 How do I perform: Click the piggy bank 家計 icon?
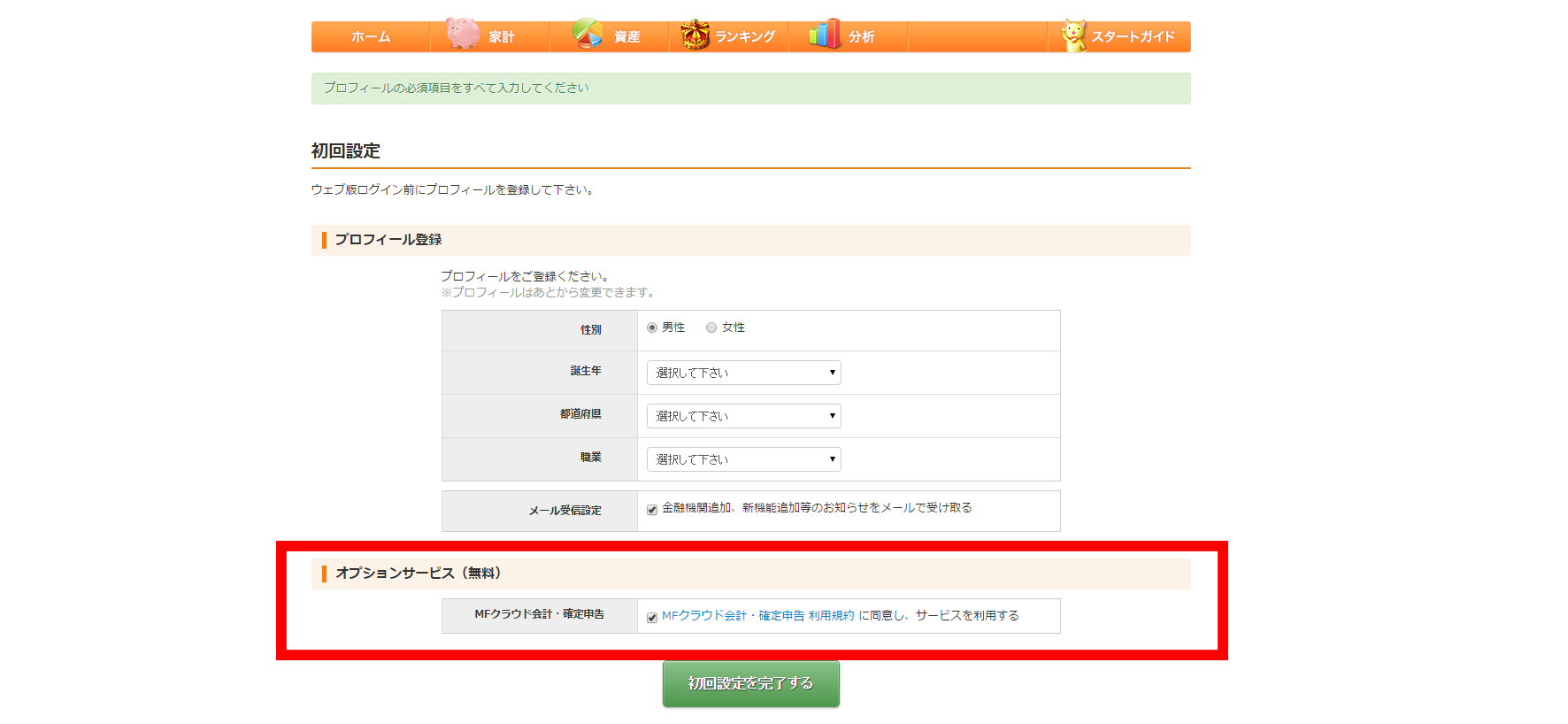coord(462,35)
